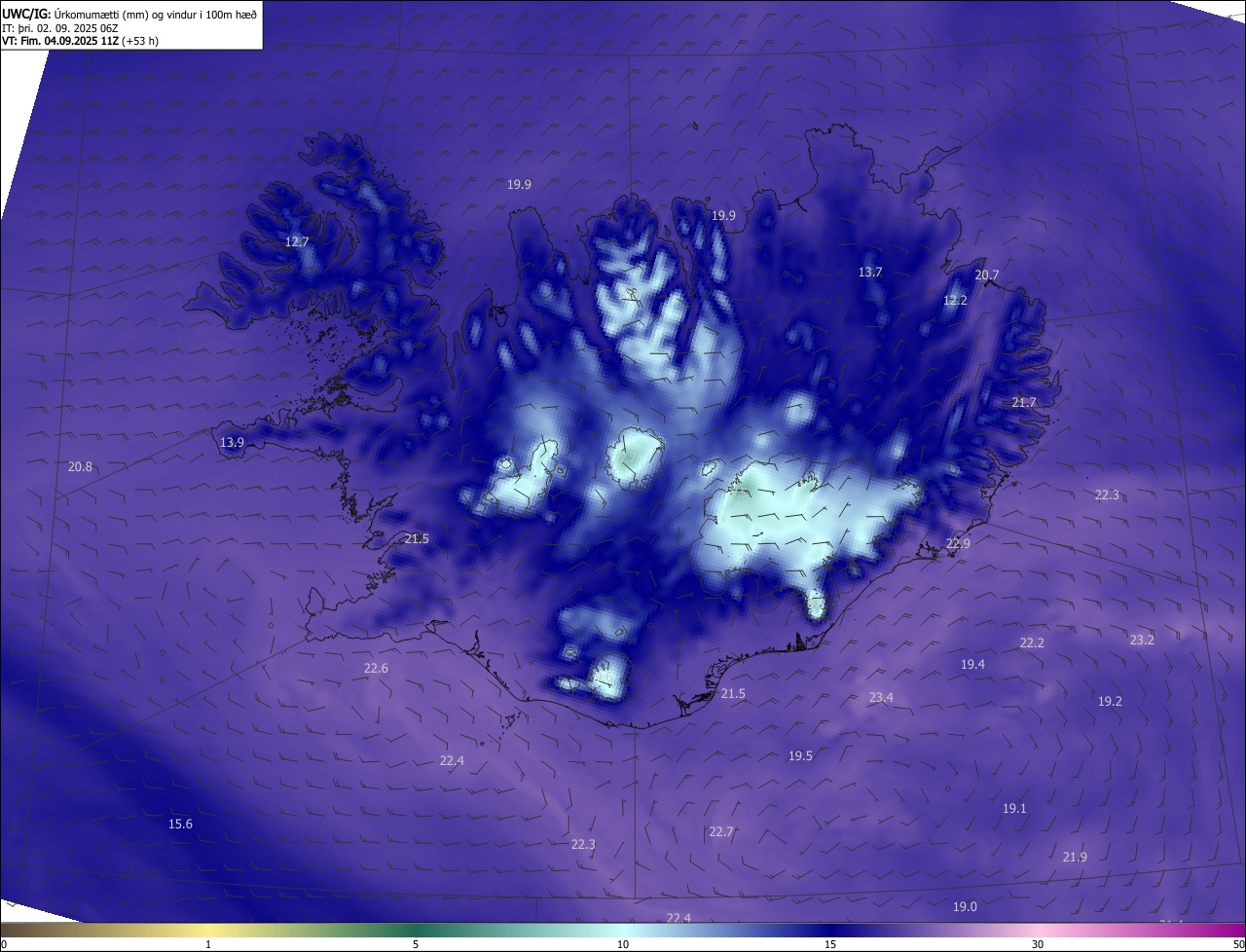Click the 'VT: Fim. 04.09.2025 11Z (+53 h)' line
1246x952 pixels.
point(81,41)
